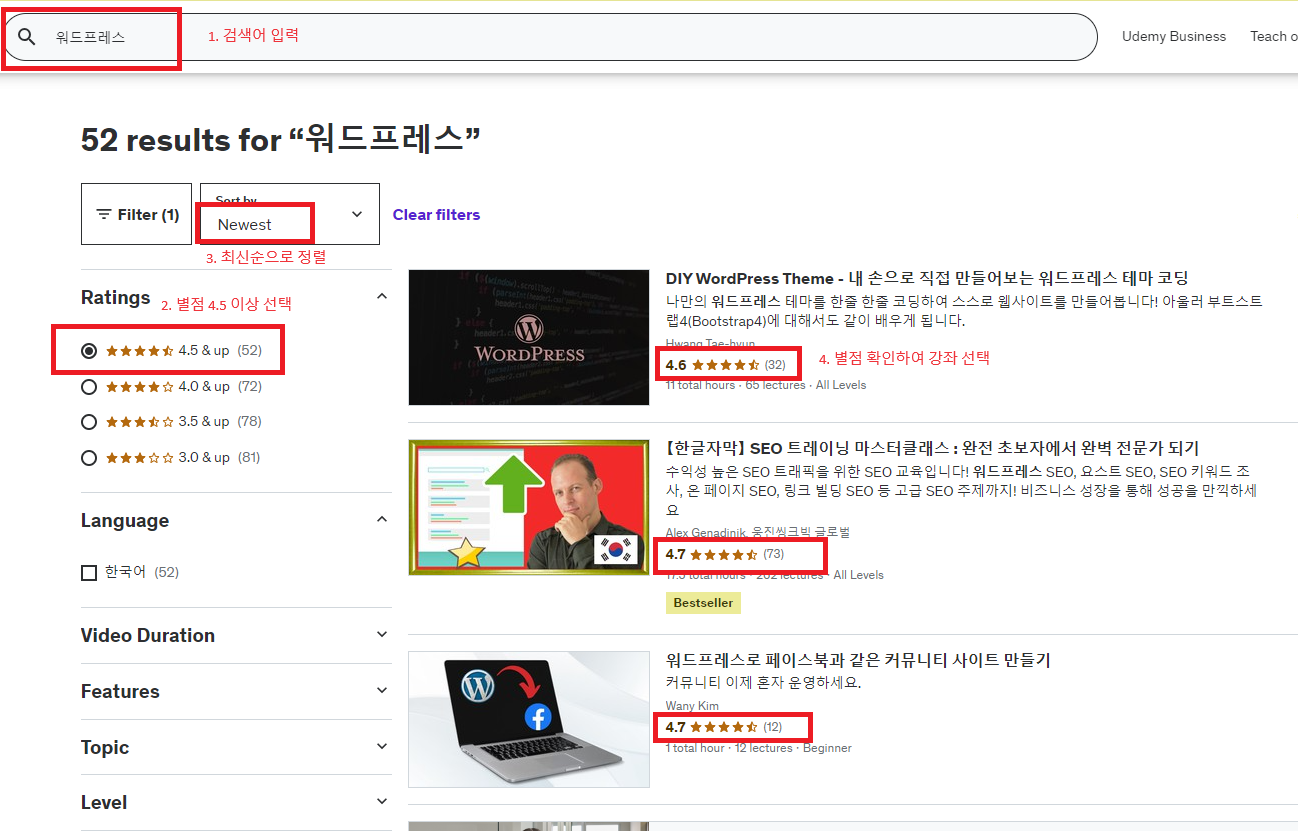Click the 4.7 (73) rating stars
The width and height of the screenshot is (1298, 831).
(x=723, y=554)
